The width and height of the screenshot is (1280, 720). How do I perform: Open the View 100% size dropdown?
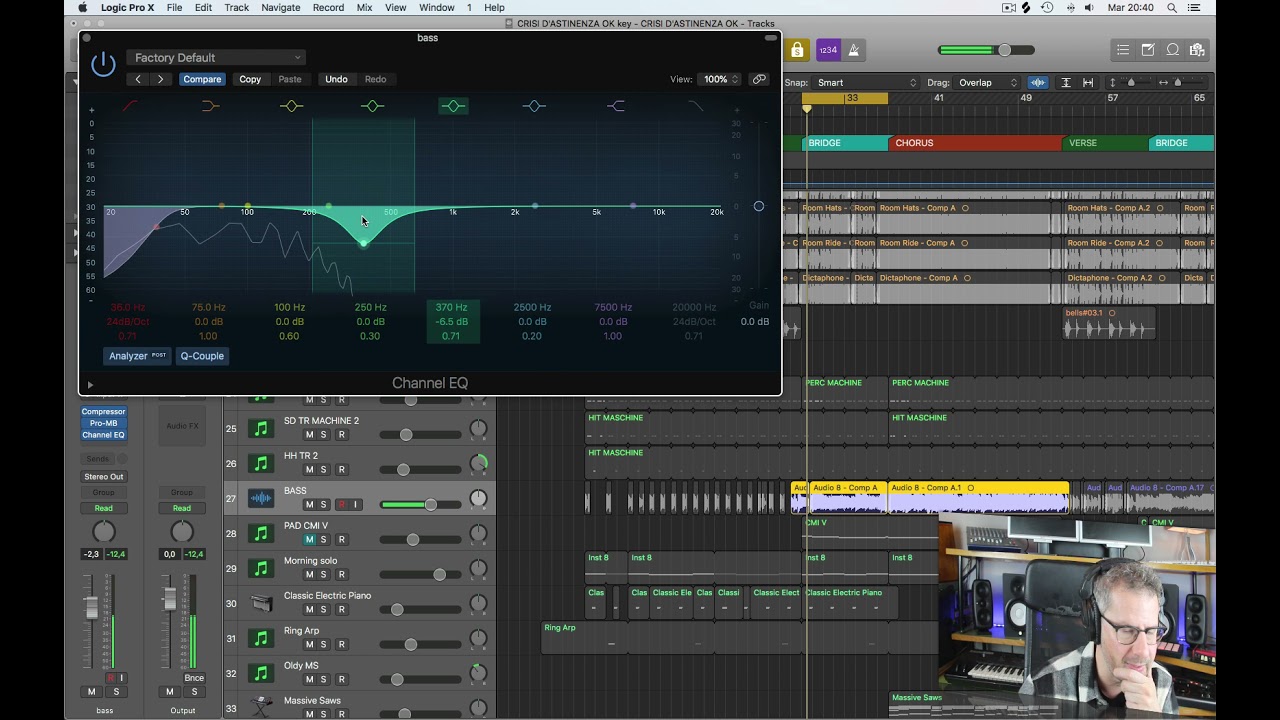click(x=718, y=79)
